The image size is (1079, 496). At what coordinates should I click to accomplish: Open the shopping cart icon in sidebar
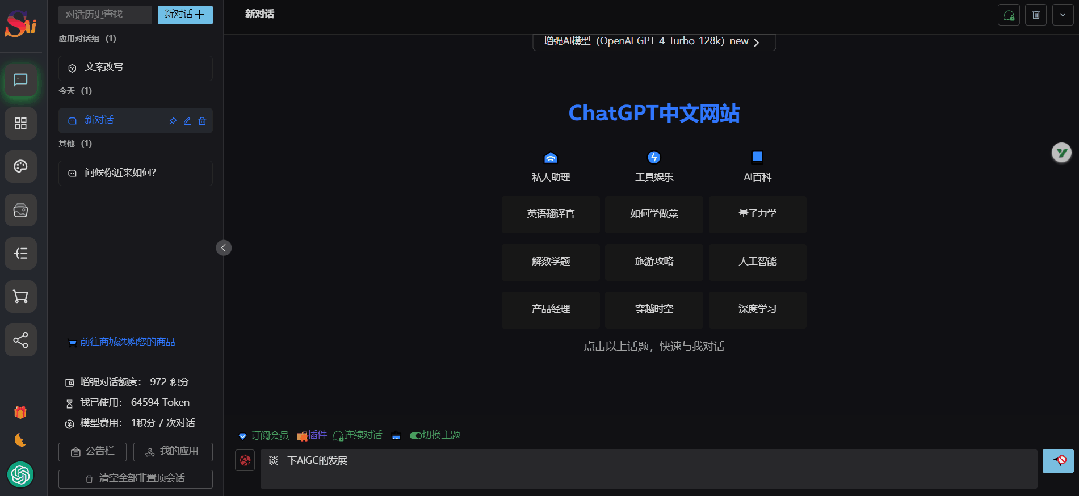coord(21,296)
